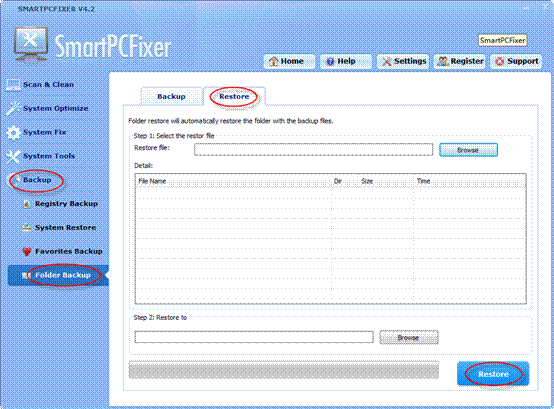Image resolution: width=554 pixels, height=409 pixels.
Task: Browse for the restore file
Action: [x=468, y=150]
